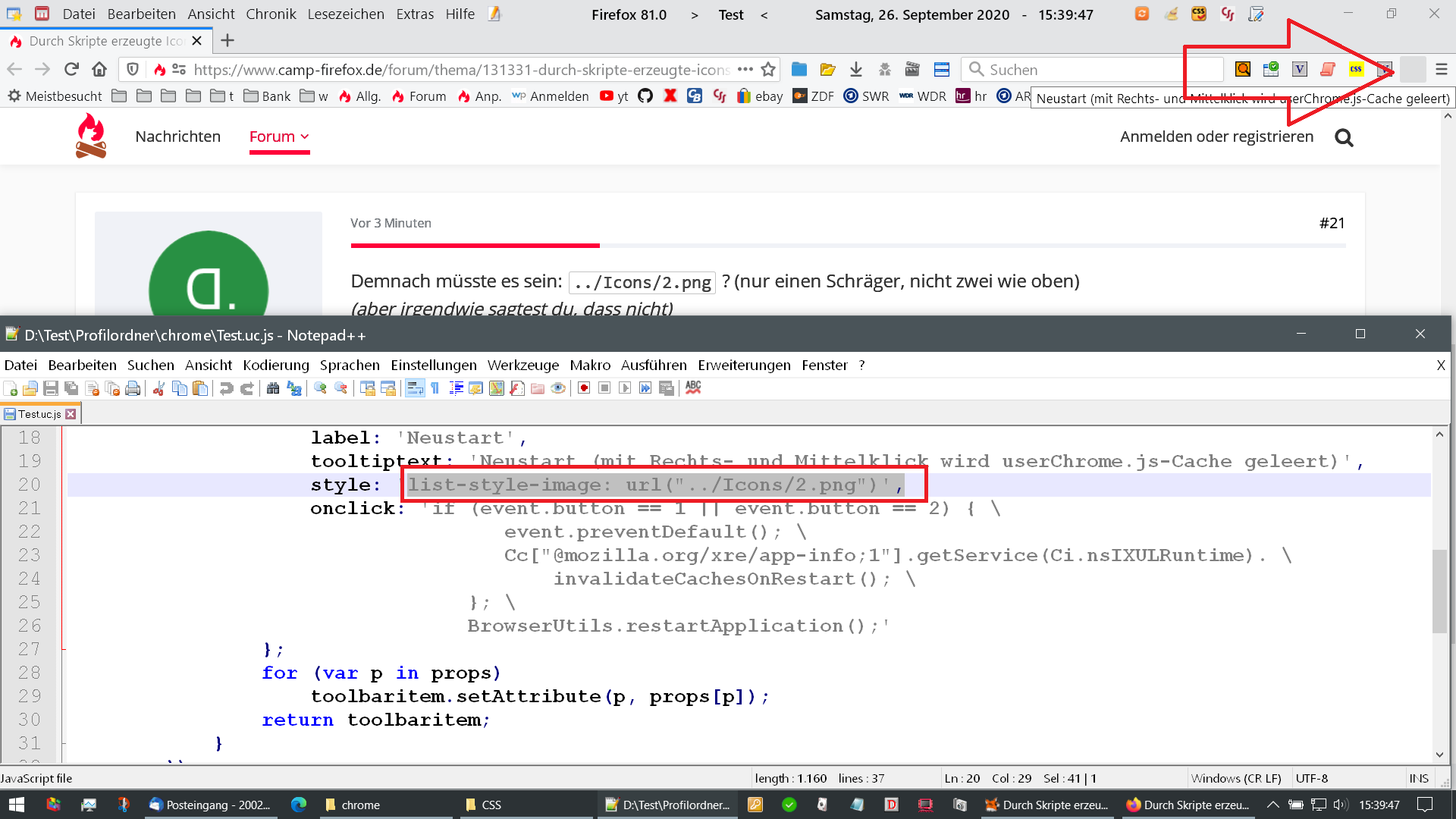
Task: Click the Find binoculars icon in Notepad++
Action: click(273, 388)
